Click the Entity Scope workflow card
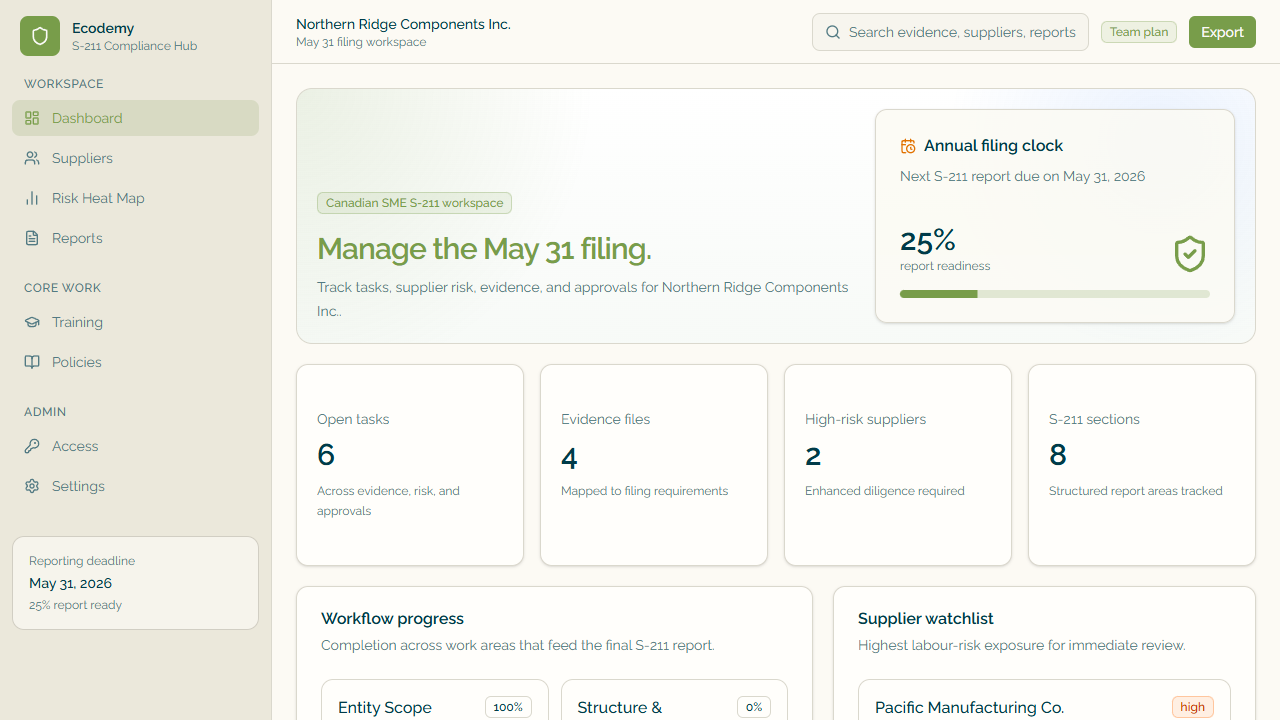 [435, 700]
